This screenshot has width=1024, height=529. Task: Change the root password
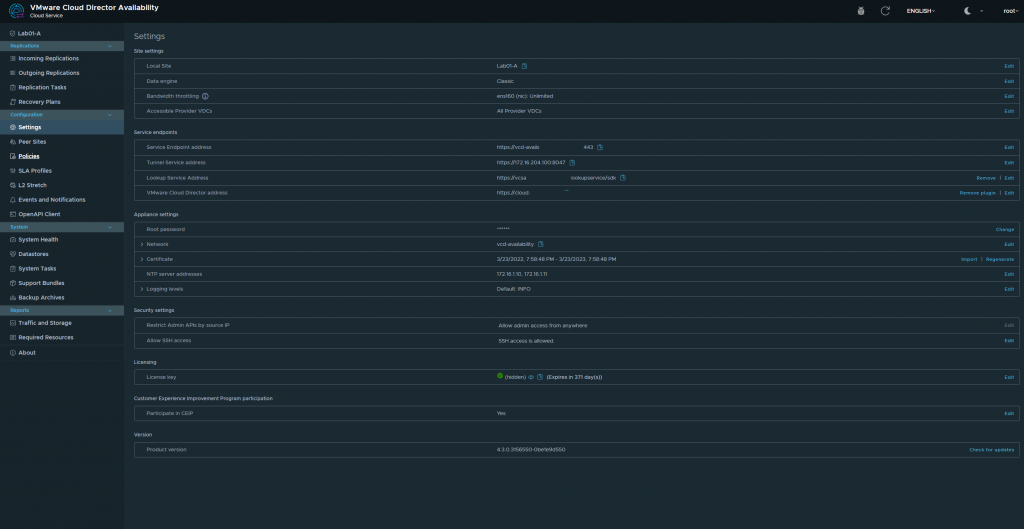point(1004,230)
